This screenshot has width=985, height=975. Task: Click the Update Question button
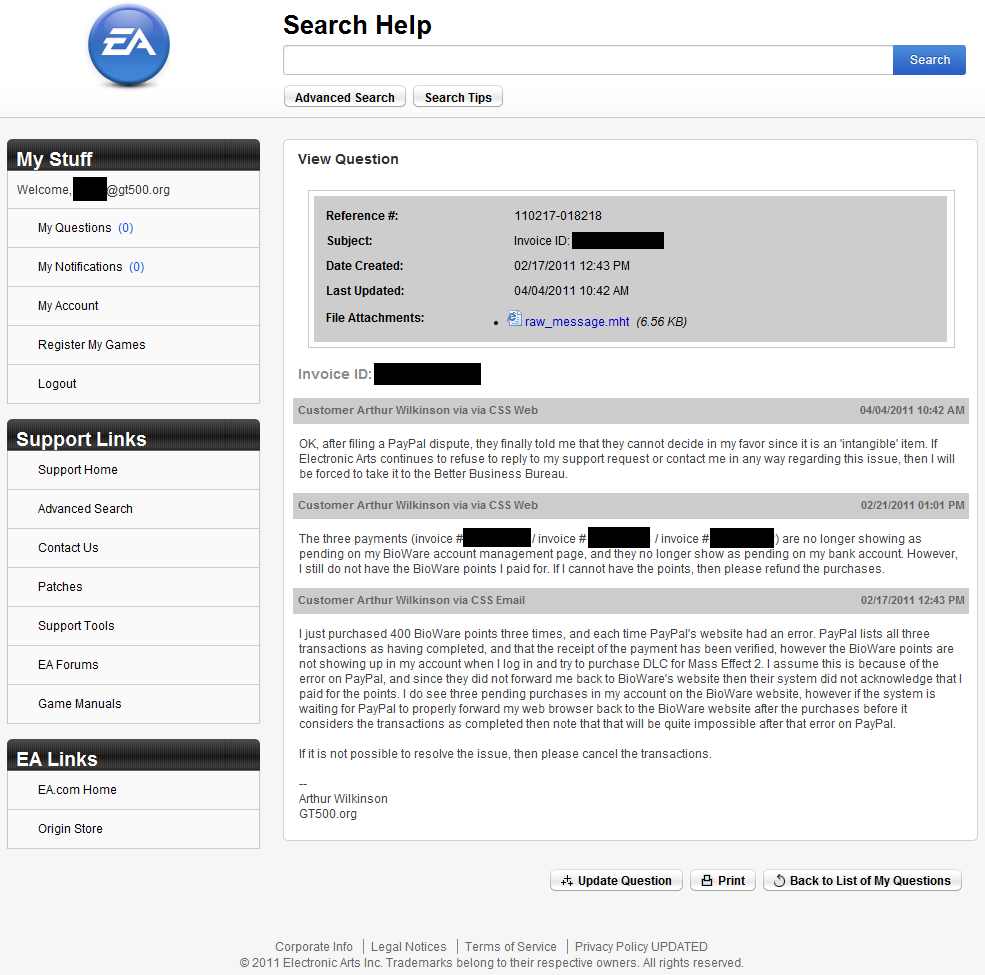coord(616,881)
